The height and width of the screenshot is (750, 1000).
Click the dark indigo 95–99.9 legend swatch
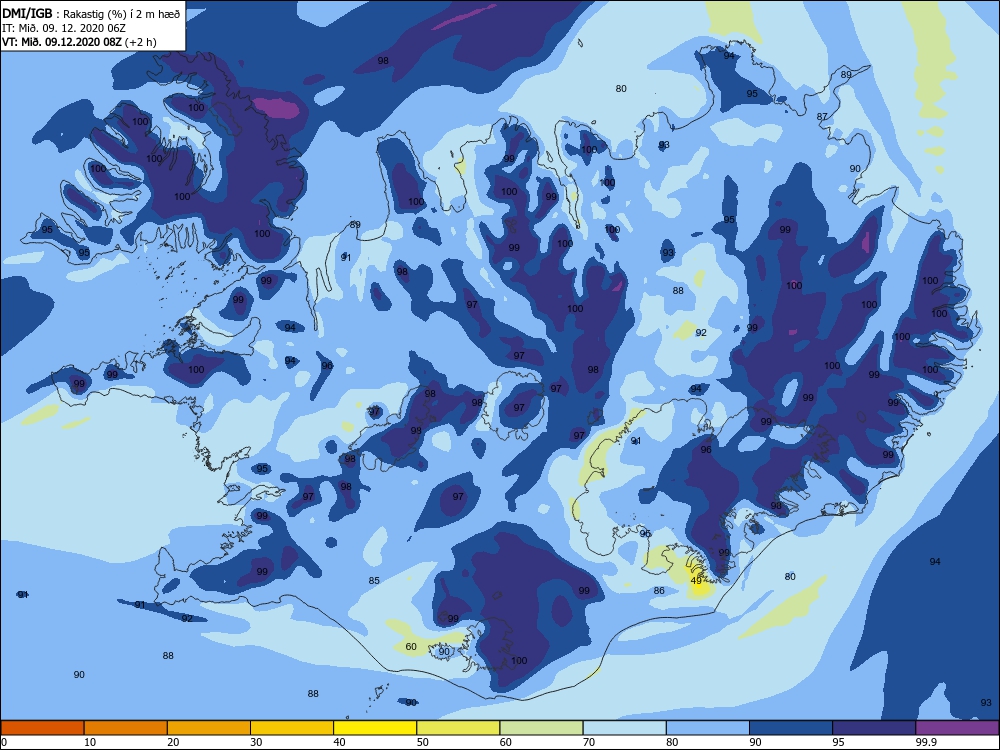(874, 728)
